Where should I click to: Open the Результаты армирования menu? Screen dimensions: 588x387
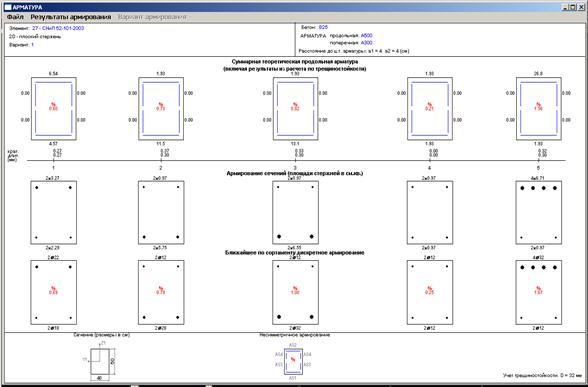pos(71,17)
